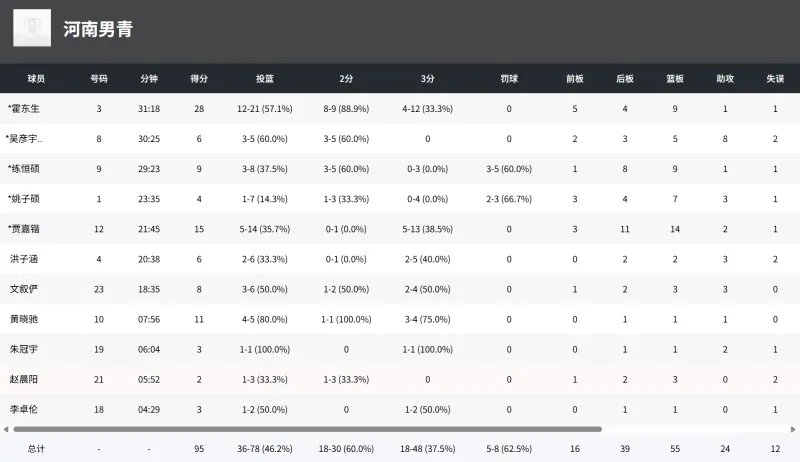The height and width of the screenshot is (462, 800).
Task: Click total rebounds value 55
Action: point(675,449)
